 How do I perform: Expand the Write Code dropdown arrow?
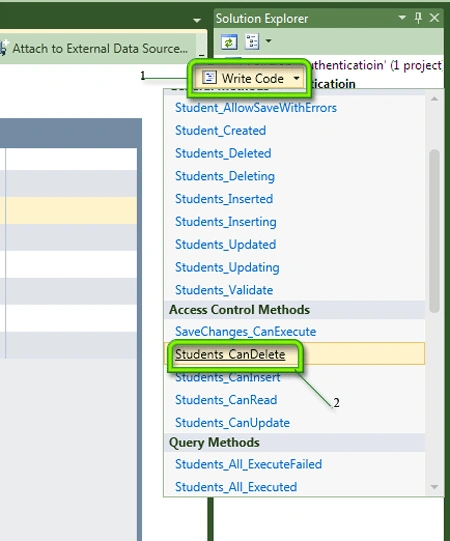(x=297, y=78)
